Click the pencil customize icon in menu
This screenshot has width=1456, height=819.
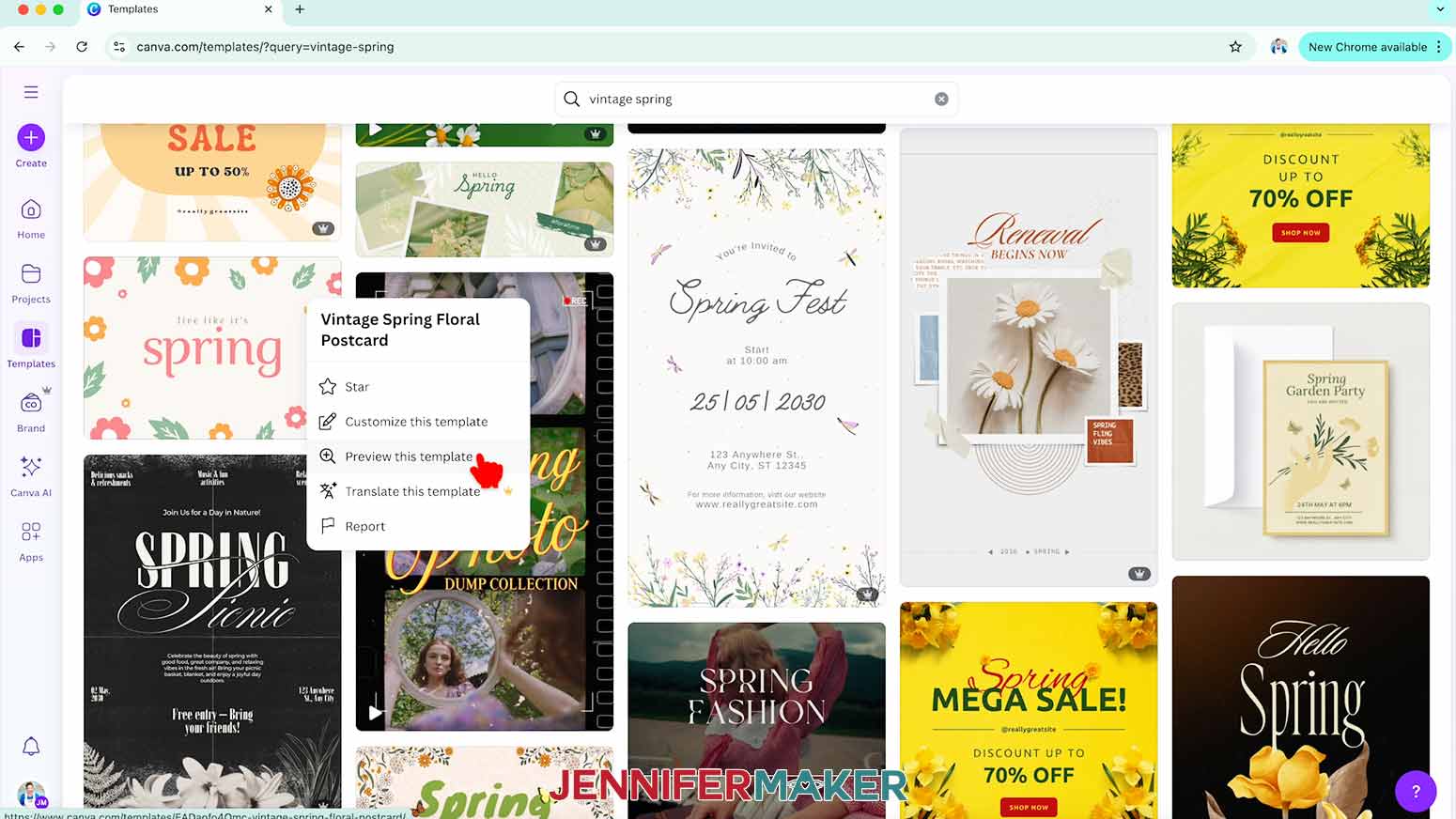[x=328, y=422]
